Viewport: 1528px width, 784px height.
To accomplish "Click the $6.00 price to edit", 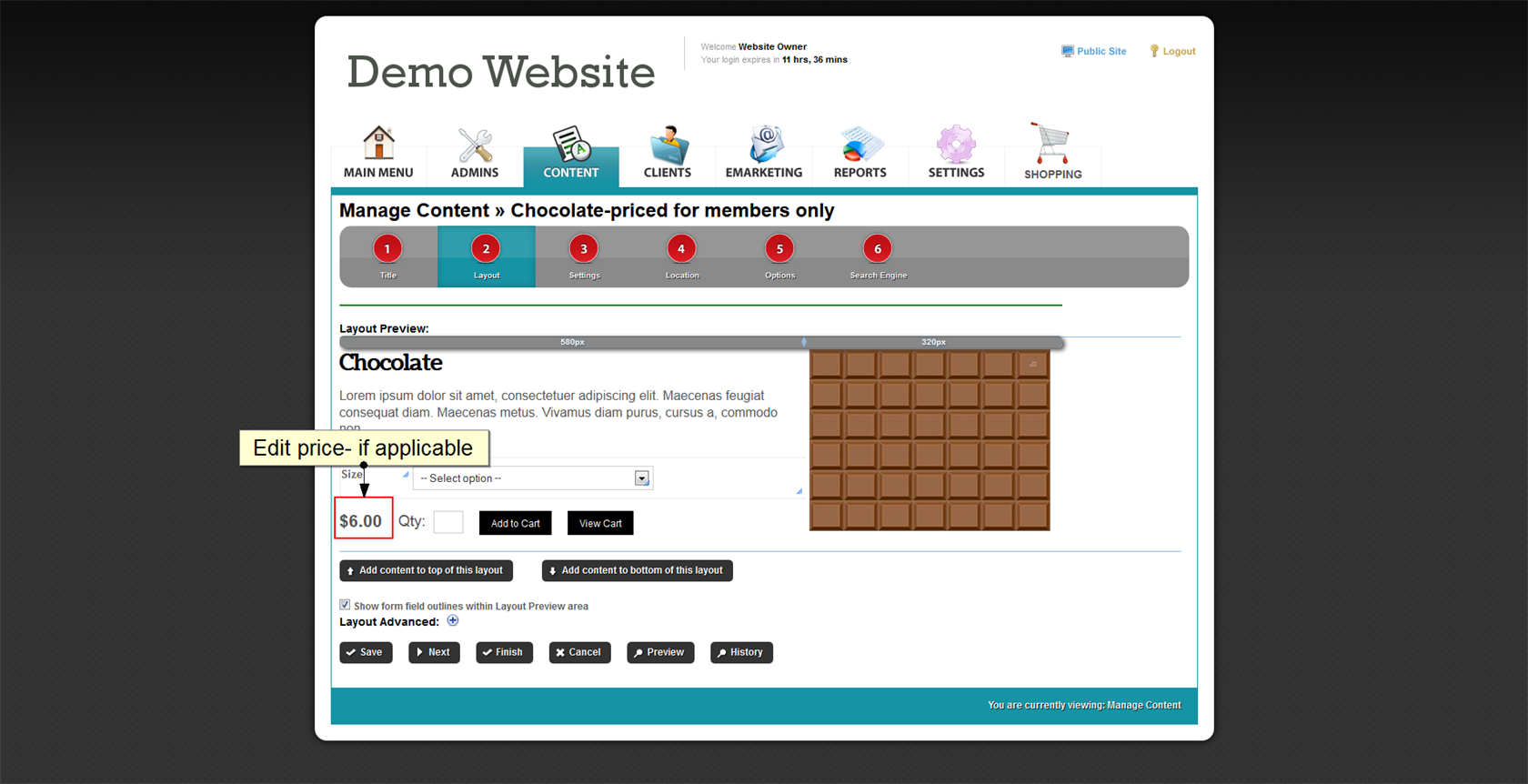I will click(x=361, y=521).
